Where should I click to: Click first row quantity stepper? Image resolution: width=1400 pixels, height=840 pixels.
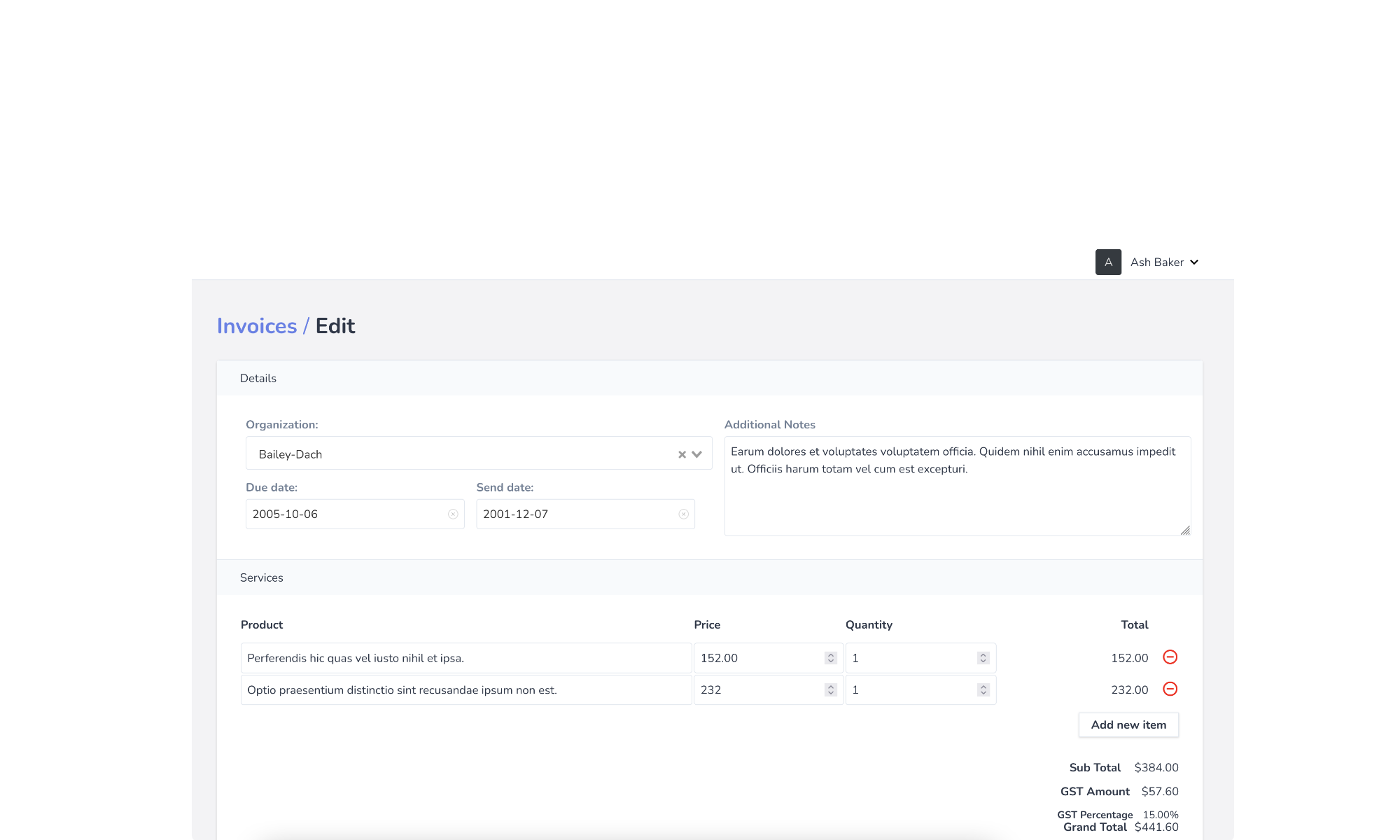[983, 658]
